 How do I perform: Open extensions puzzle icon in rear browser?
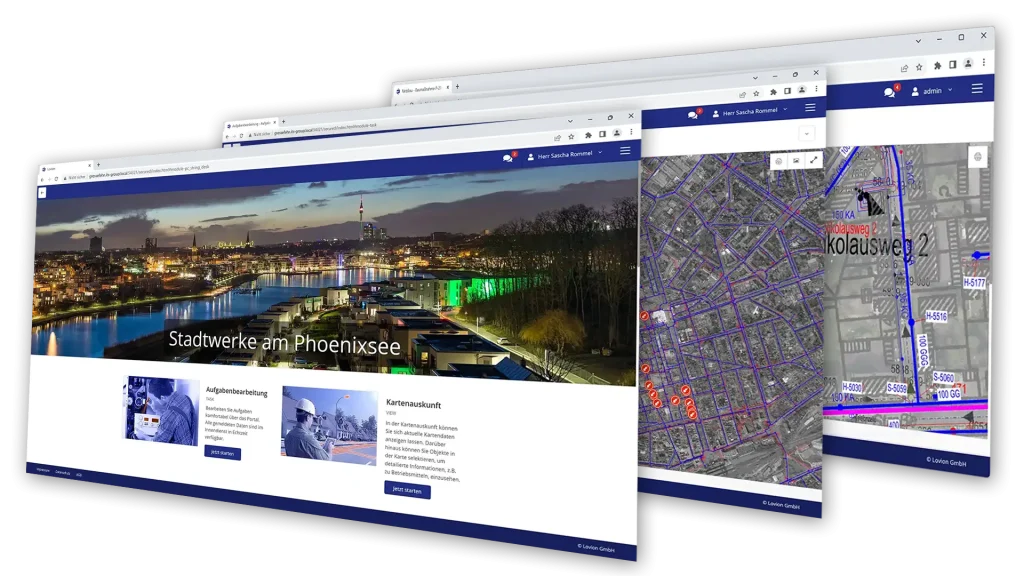click(937, 65)
